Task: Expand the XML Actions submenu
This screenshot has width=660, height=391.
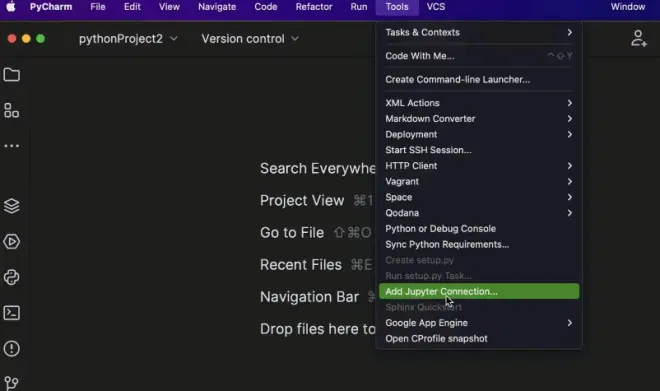Action: point(479,103)
